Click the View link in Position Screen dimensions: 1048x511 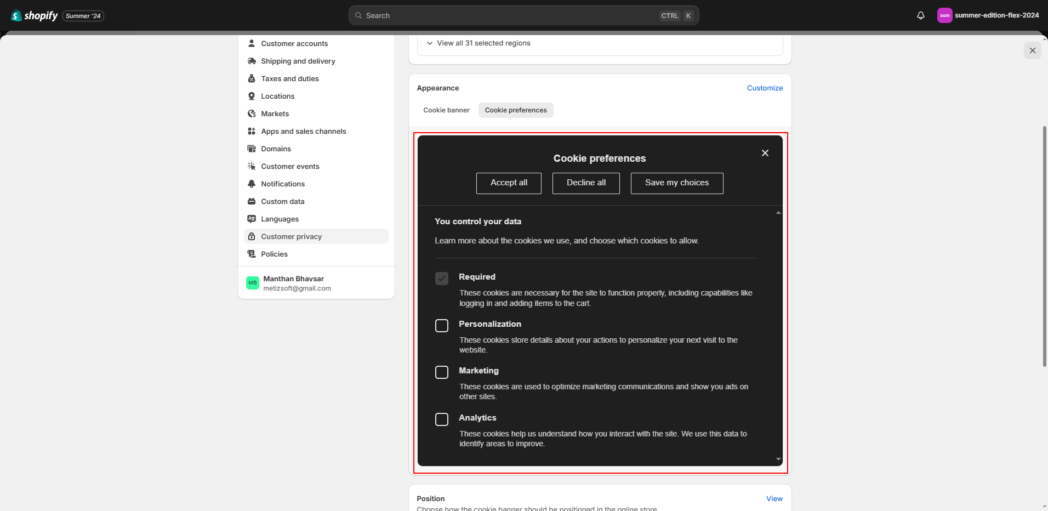pyautogui.click(x=775, y=499)
